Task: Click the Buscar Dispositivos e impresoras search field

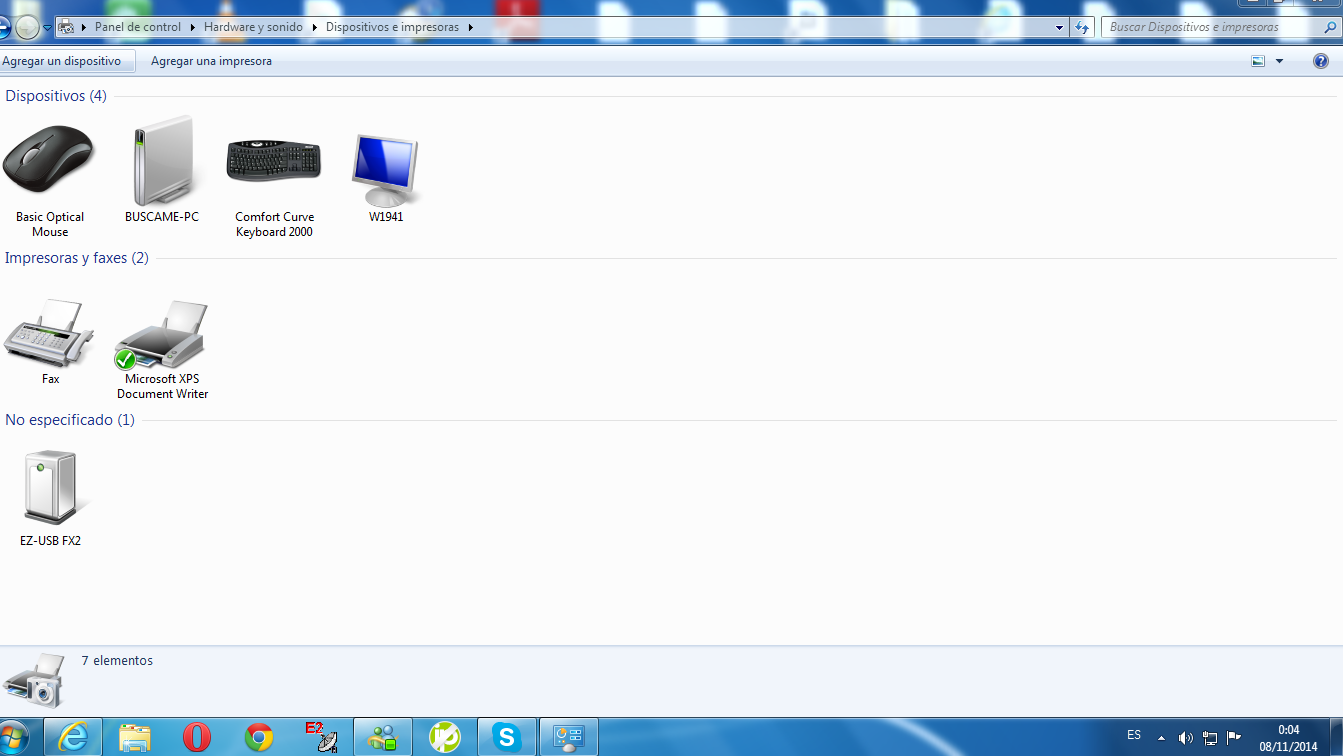Action: (x=1210, y=27)
